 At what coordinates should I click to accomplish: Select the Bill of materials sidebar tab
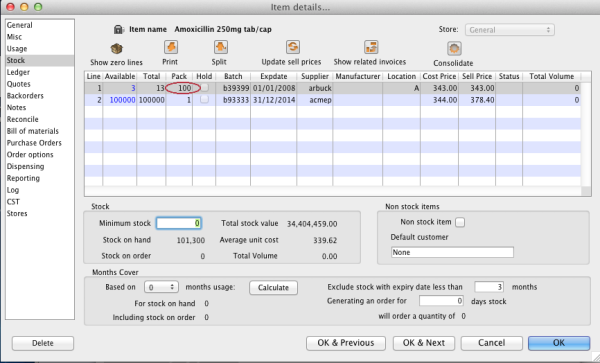pyautogui.click(x=33, y=131)
